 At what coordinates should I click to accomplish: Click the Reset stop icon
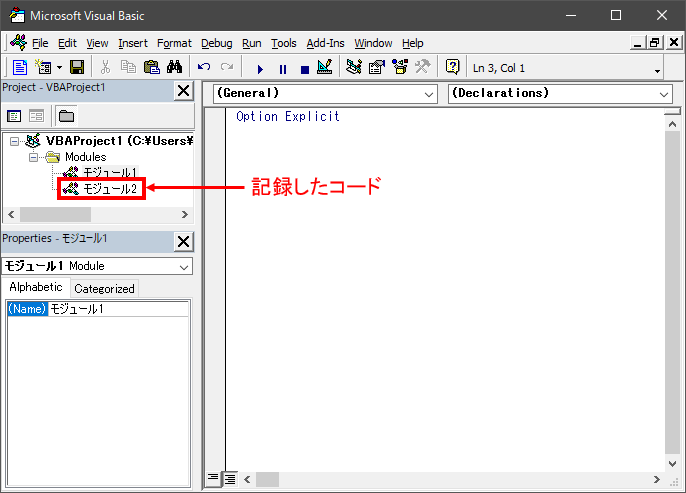305,69
